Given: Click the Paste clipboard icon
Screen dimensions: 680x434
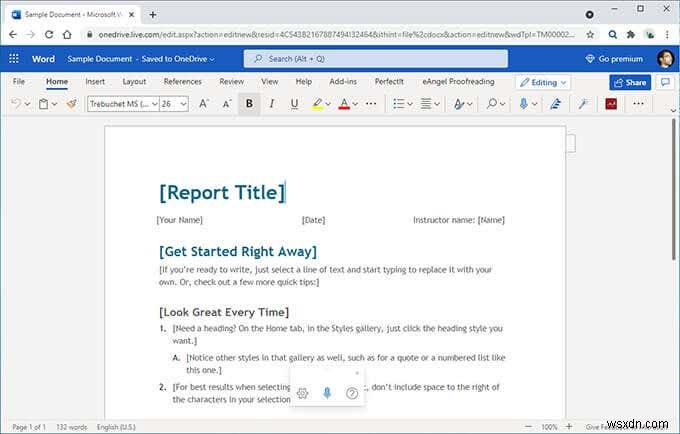Looking at the screenshot, I should [43, 104].
